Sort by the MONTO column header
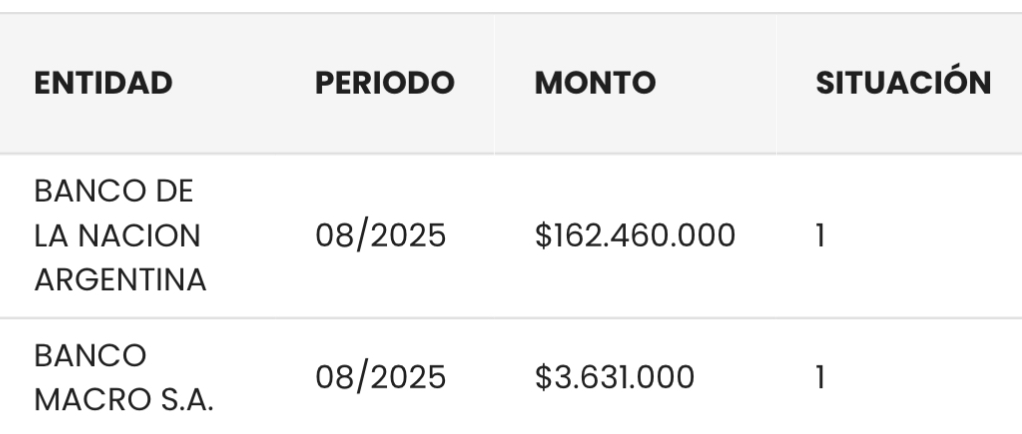The width and height of the screenshot is (1022, 434). [595, 84]
